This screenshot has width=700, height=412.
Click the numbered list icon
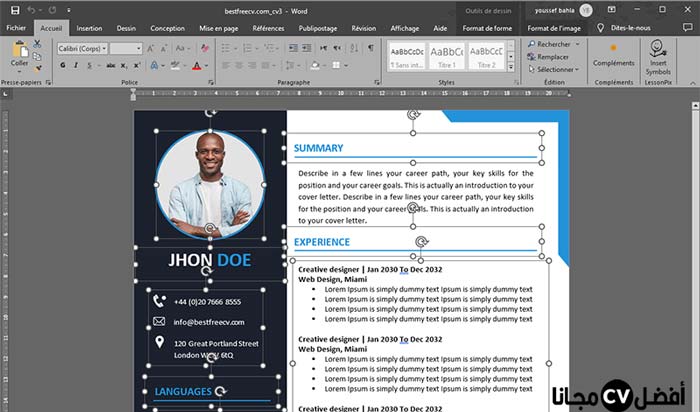pos(247,48)
